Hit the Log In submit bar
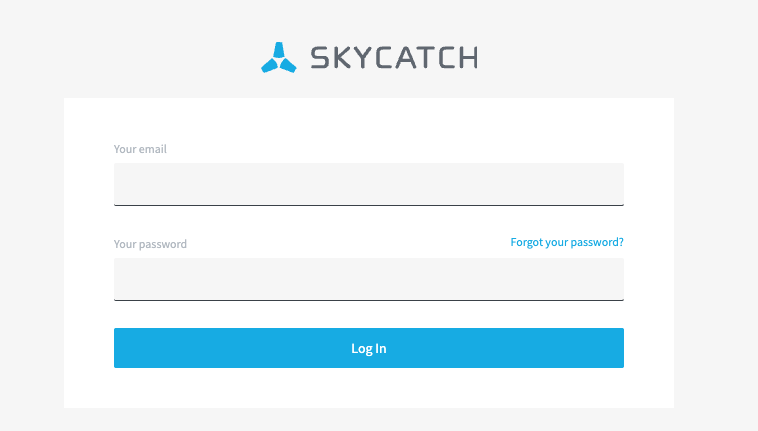Viewport: 758px width, 431px height. [368, 348]
